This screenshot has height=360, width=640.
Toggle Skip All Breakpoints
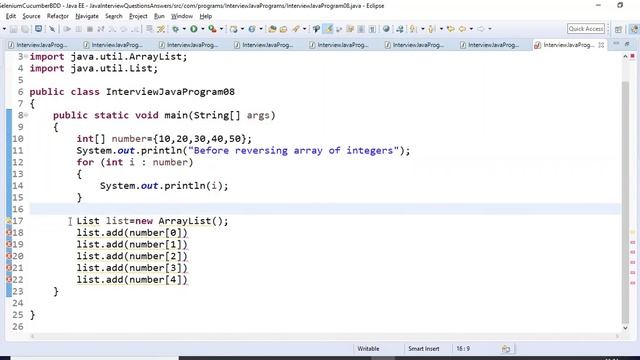52,29
